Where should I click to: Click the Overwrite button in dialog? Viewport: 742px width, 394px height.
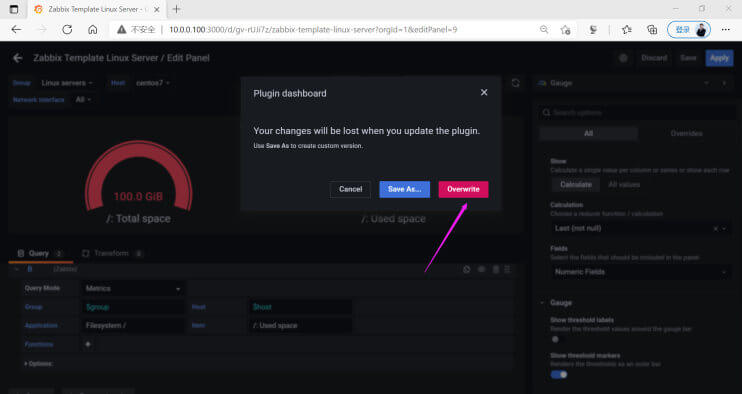click(x=463, y=189)
